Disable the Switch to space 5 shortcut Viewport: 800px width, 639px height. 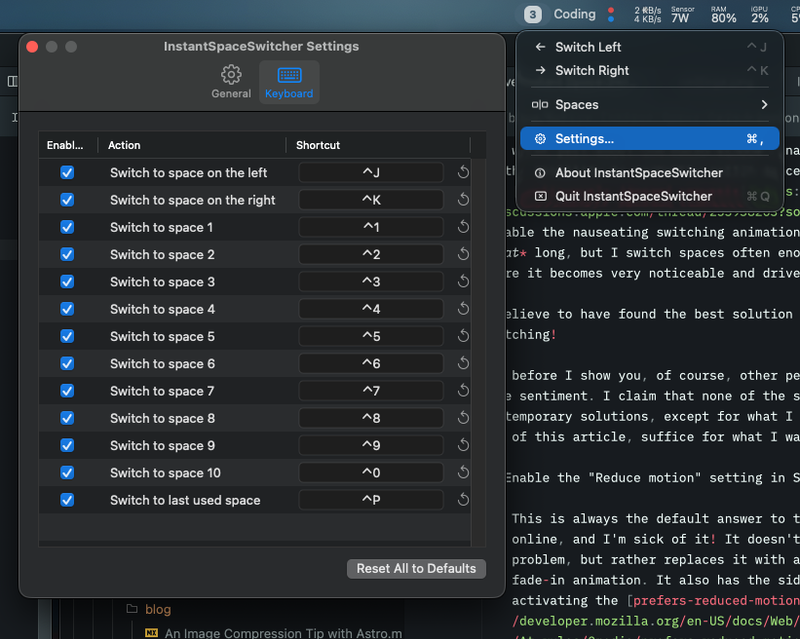pyautogui.click(x=66, y=336)
